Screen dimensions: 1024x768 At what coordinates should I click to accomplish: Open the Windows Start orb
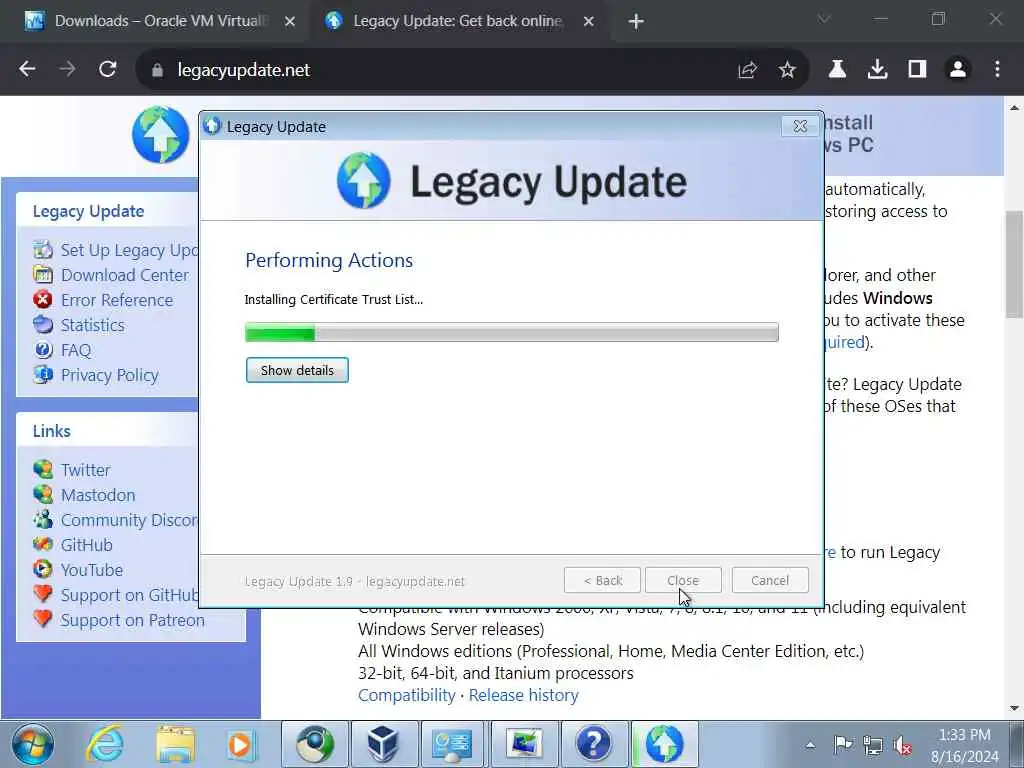pos(32,744)
